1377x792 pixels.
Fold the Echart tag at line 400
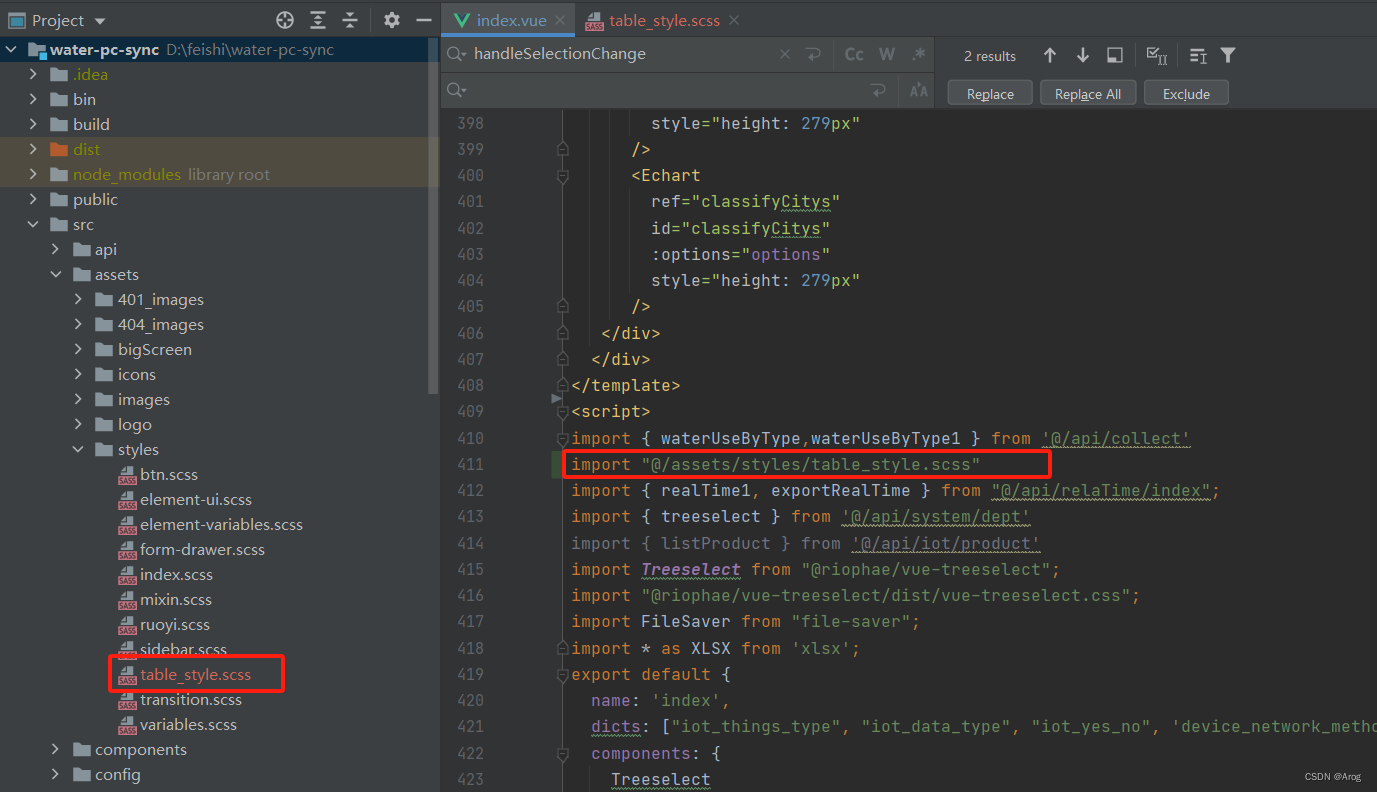pos(562,175)
